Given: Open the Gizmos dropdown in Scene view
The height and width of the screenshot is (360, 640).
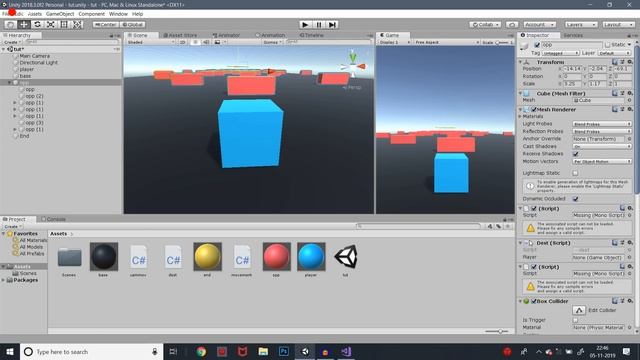Looking at the screenshot, I should (x=272, y=42).
